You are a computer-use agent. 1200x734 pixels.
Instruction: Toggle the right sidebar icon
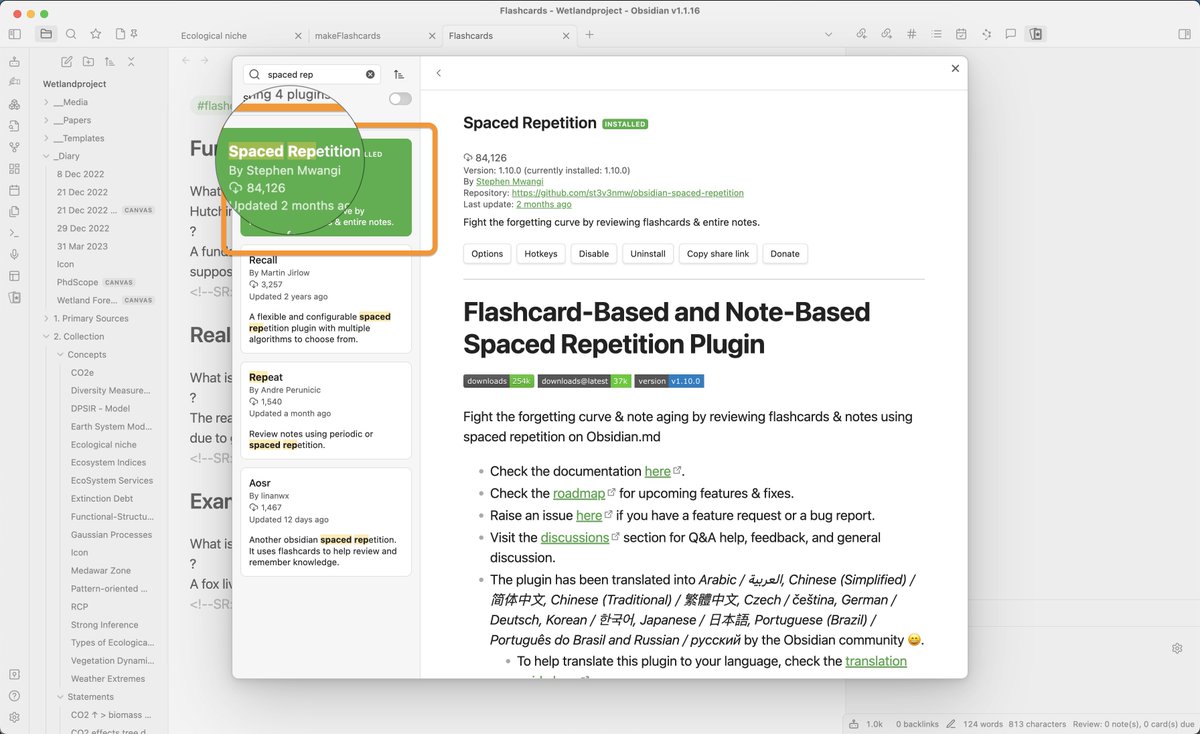coord(1185,34)
